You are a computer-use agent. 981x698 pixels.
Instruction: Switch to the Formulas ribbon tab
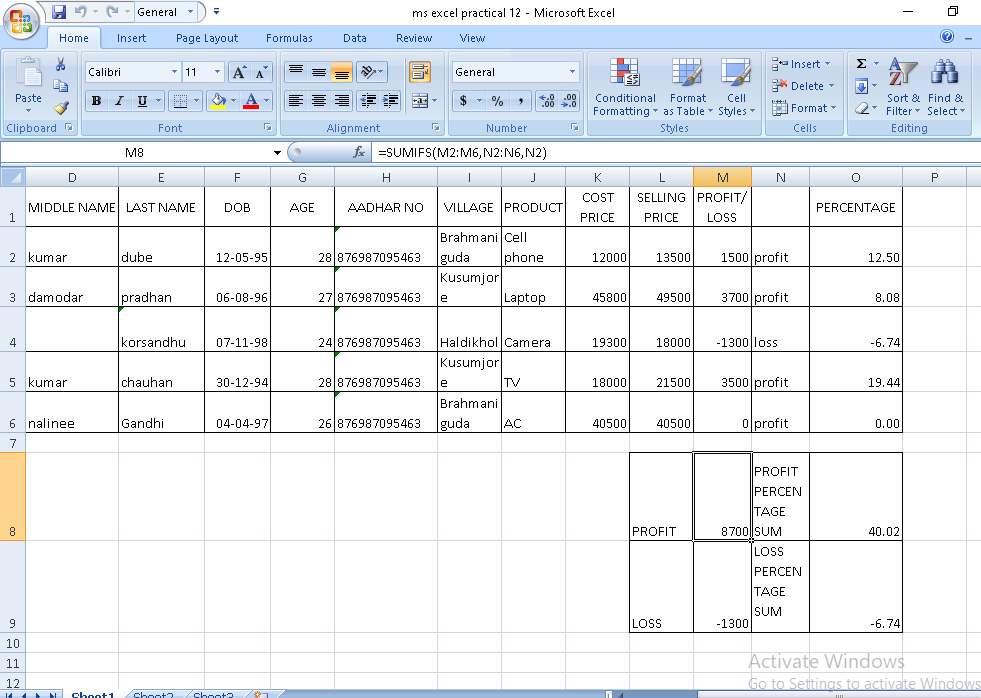point(289,38)
